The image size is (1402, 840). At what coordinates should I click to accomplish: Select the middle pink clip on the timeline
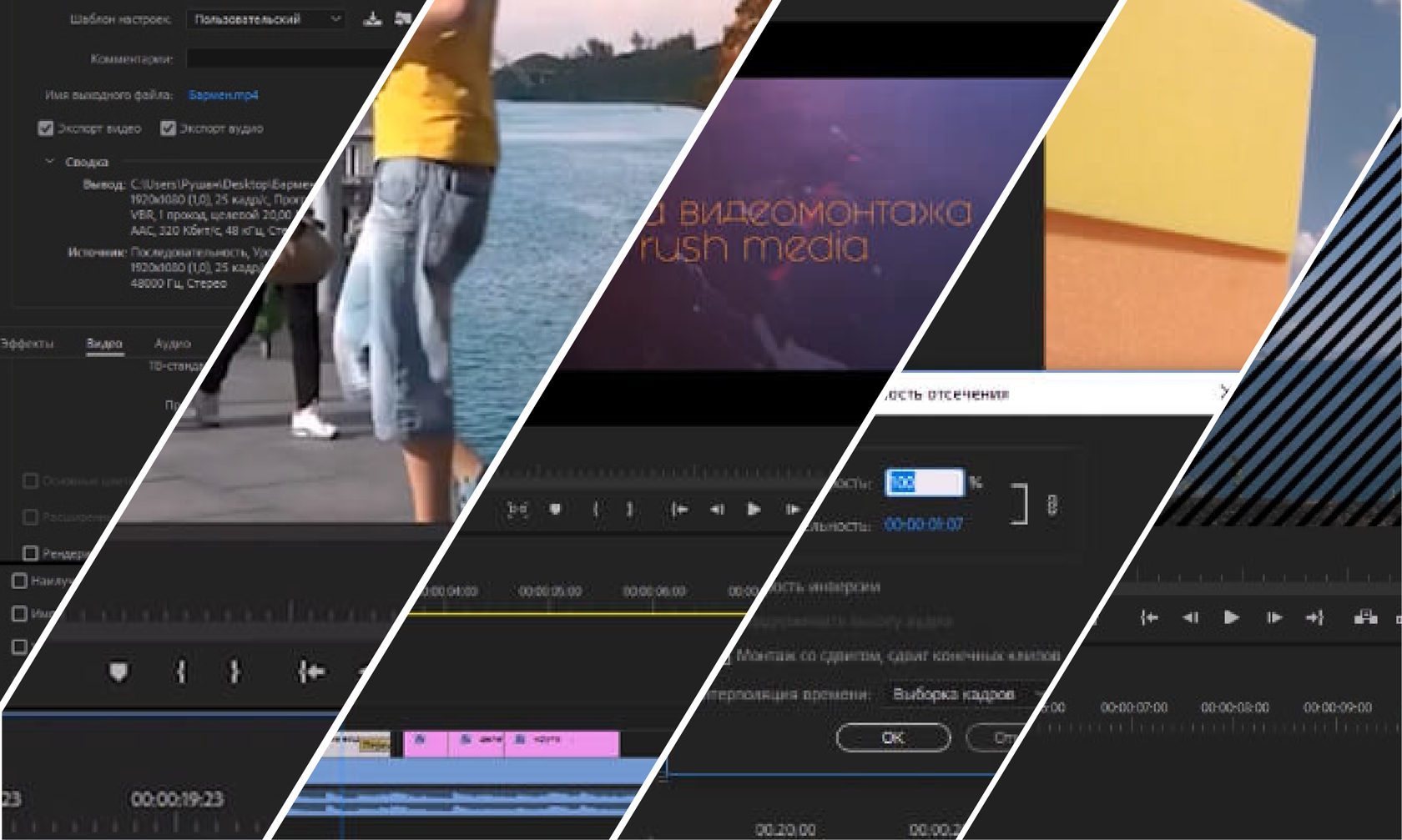(x=477, y=743)
